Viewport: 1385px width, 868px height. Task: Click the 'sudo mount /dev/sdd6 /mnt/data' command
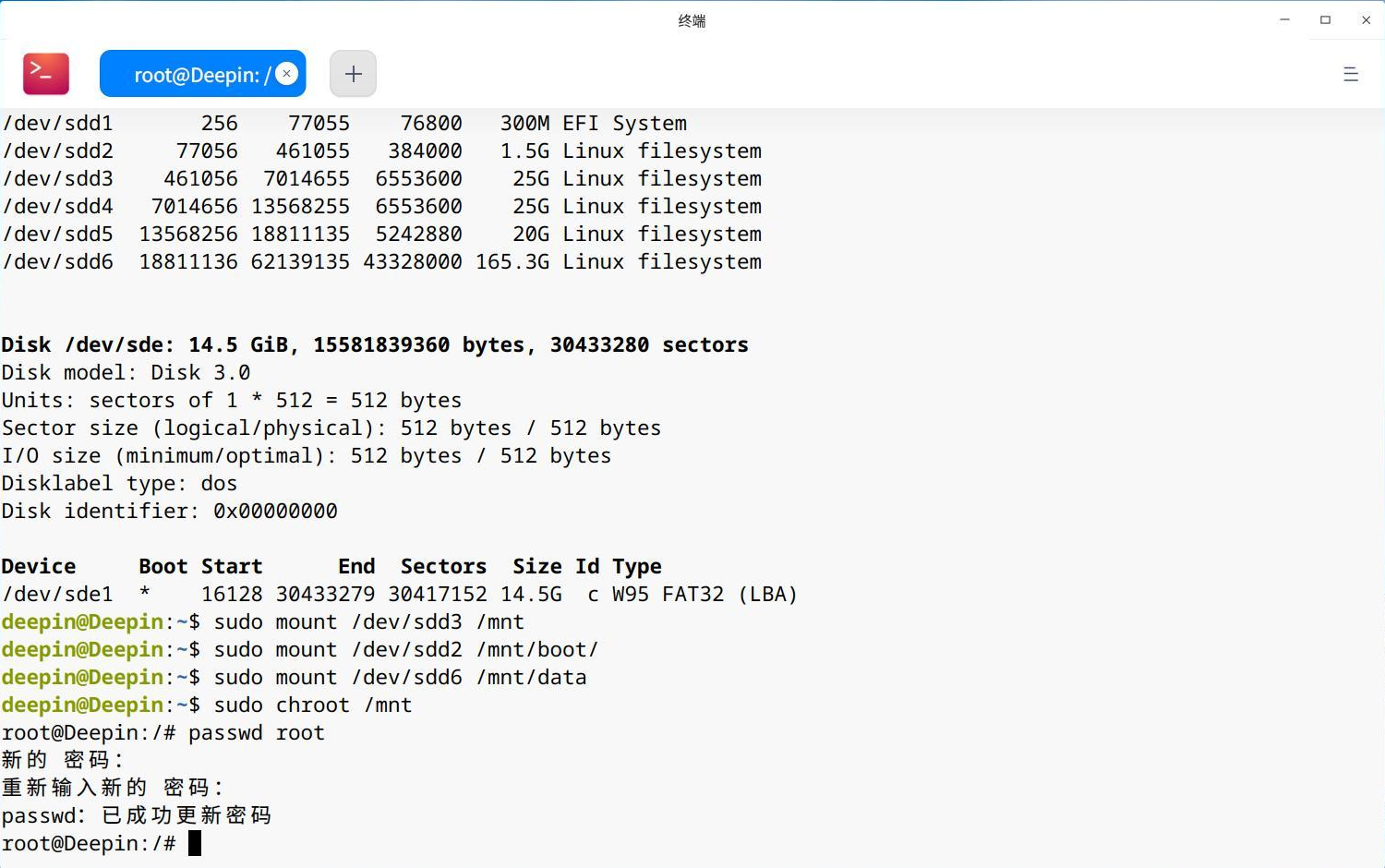coord(401,678)
